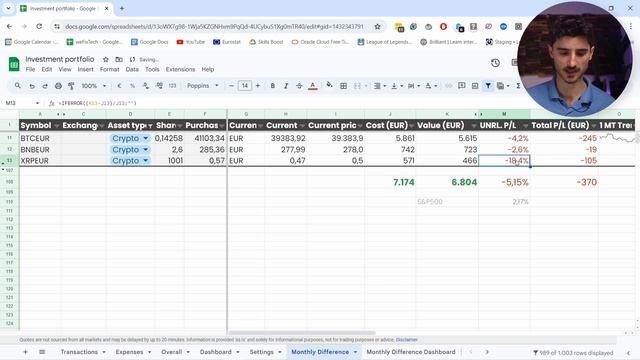The image size is (640, 360).
Task: Redo the last action
Action: point(45,86)
